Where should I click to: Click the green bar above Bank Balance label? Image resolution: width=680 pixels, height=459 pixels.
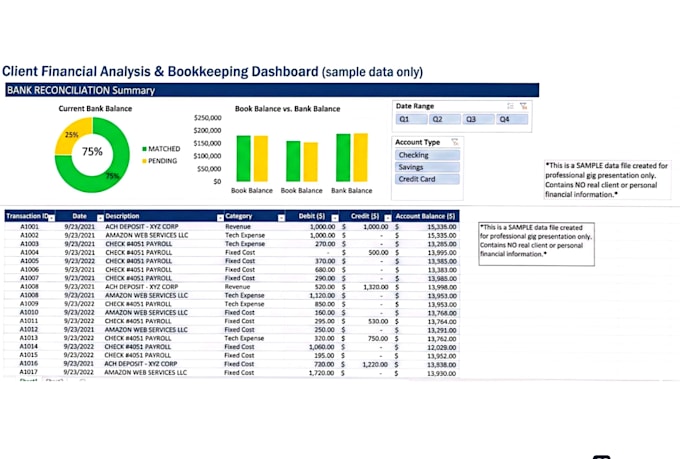click(x=343, y=157)
